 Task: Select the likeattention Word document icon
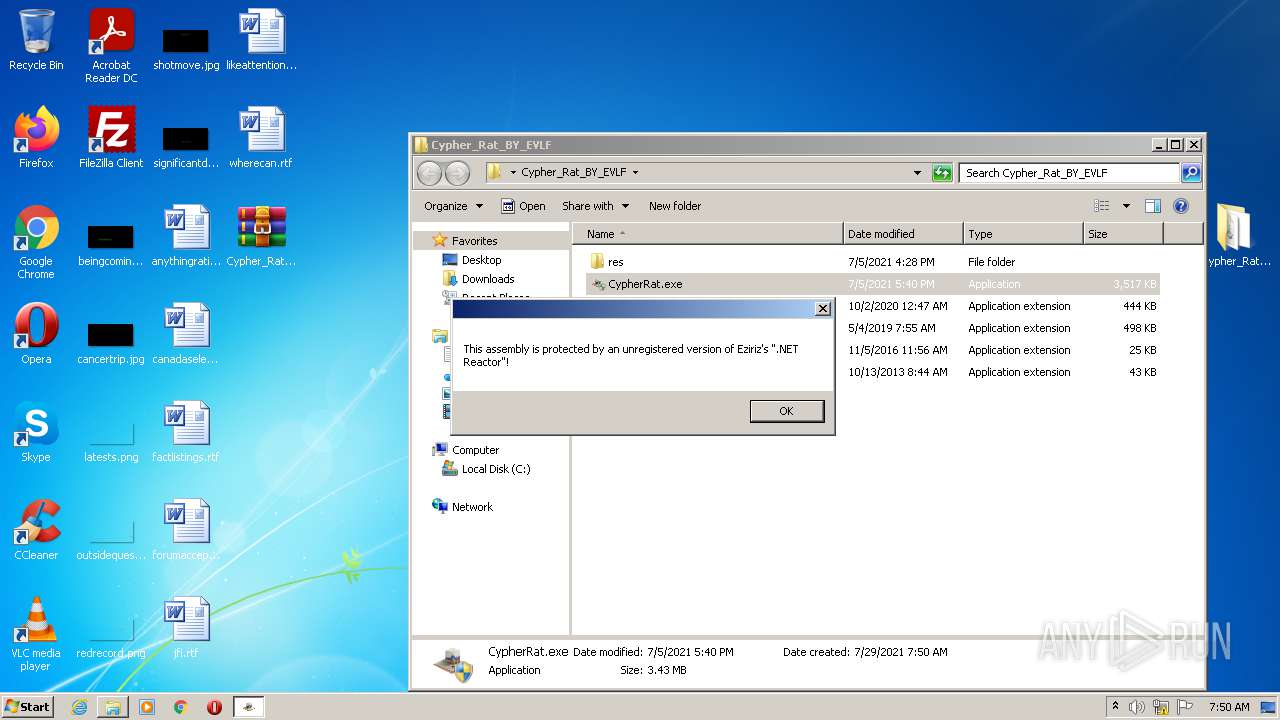[261, 40]
